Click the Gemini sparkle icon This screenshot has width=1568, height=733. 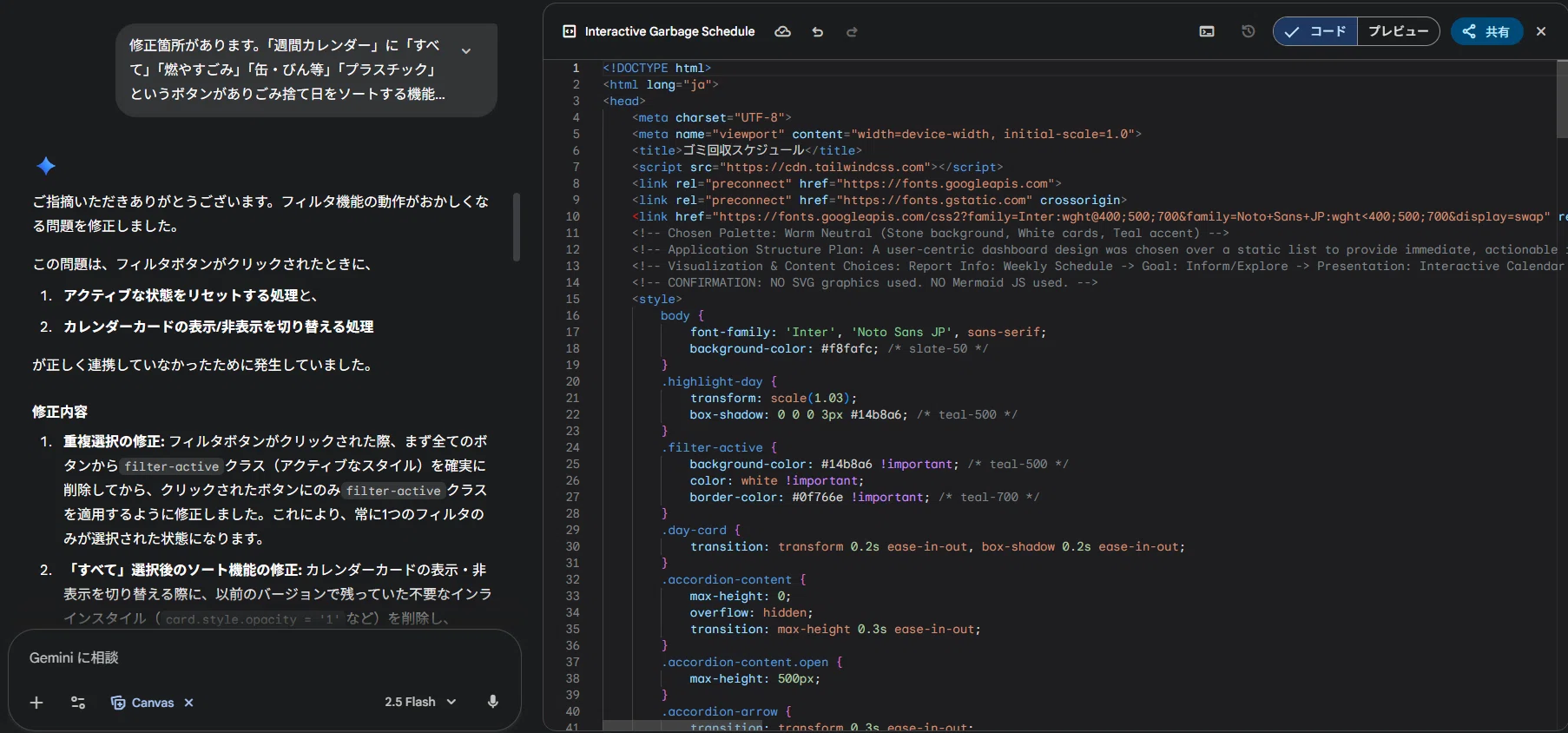point(46,166)
